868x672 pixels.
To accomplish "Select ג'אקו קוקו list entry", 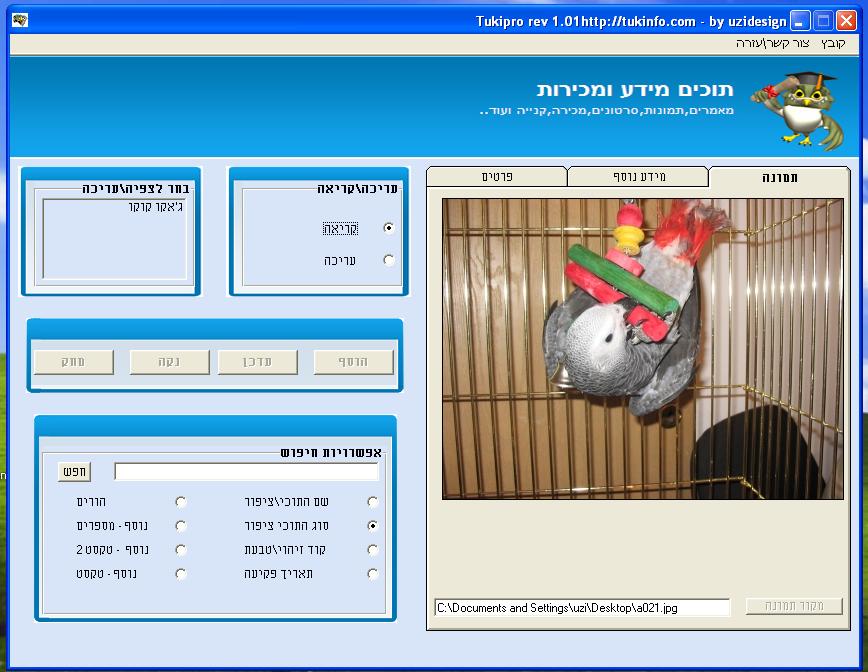I will 155,207.
